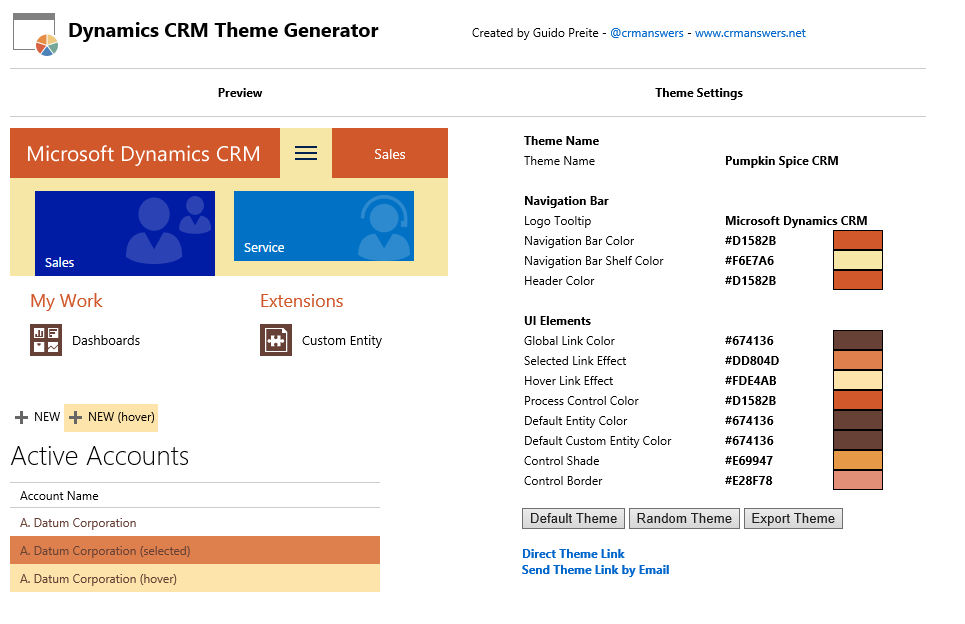Image resolution: width=965 pixels, height=624 pixels.
Task: Open the Dashboards icon under My Work
Action: pos(46,340)
